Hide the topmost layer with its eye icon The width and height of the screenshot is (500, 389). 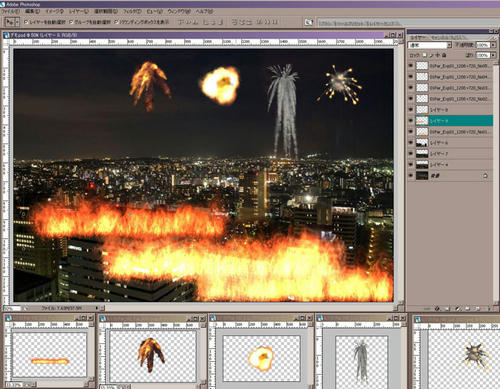[x=411, y=66]
